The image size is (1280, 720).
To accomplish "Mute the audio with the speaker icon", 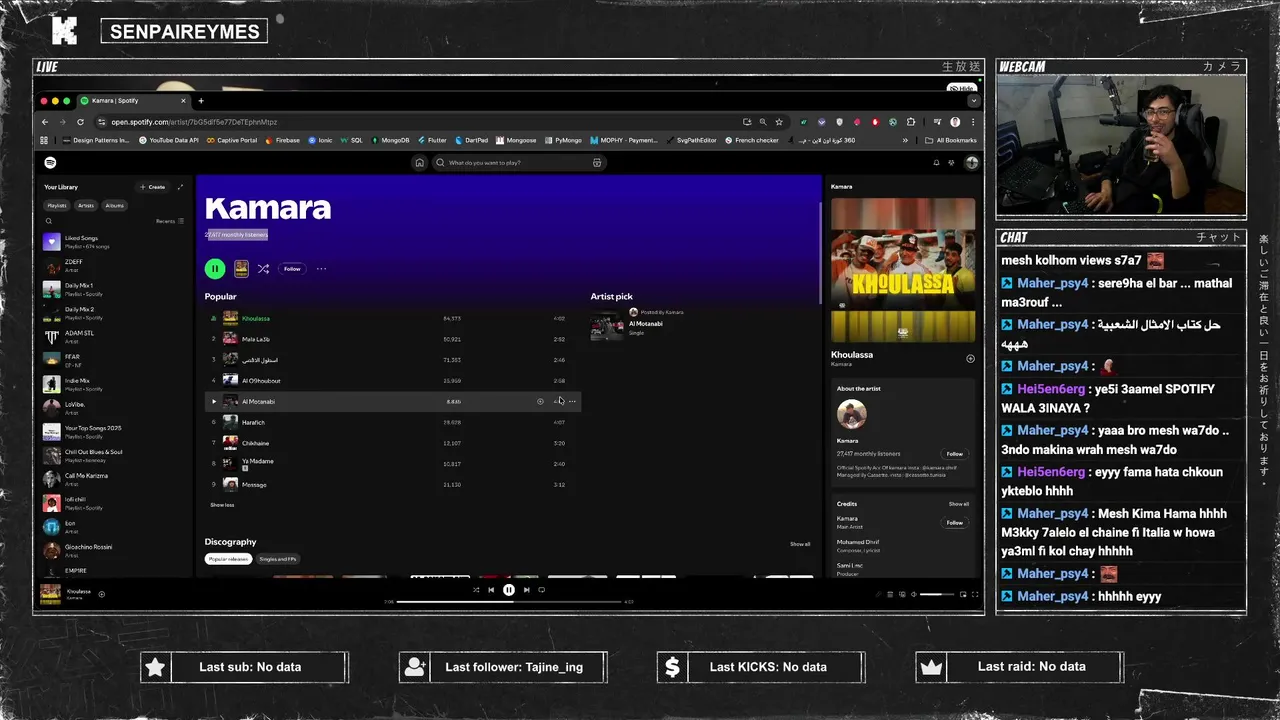I will (913, 595).
